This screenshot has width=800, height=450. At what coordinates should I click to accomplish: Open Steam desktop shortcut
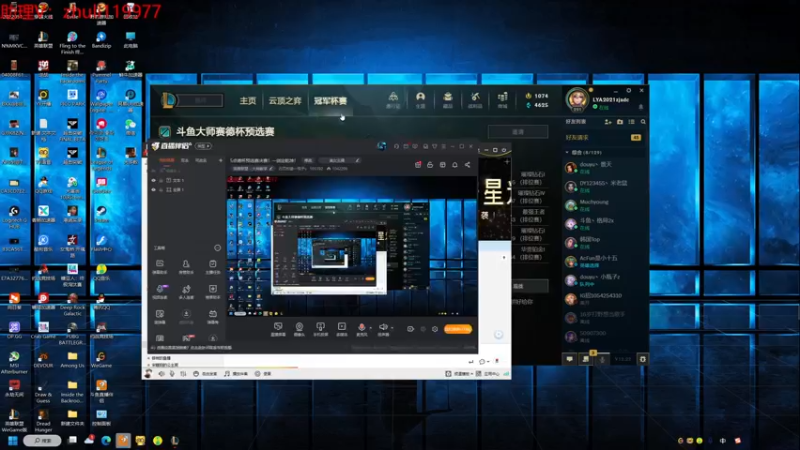coord(101,214)
